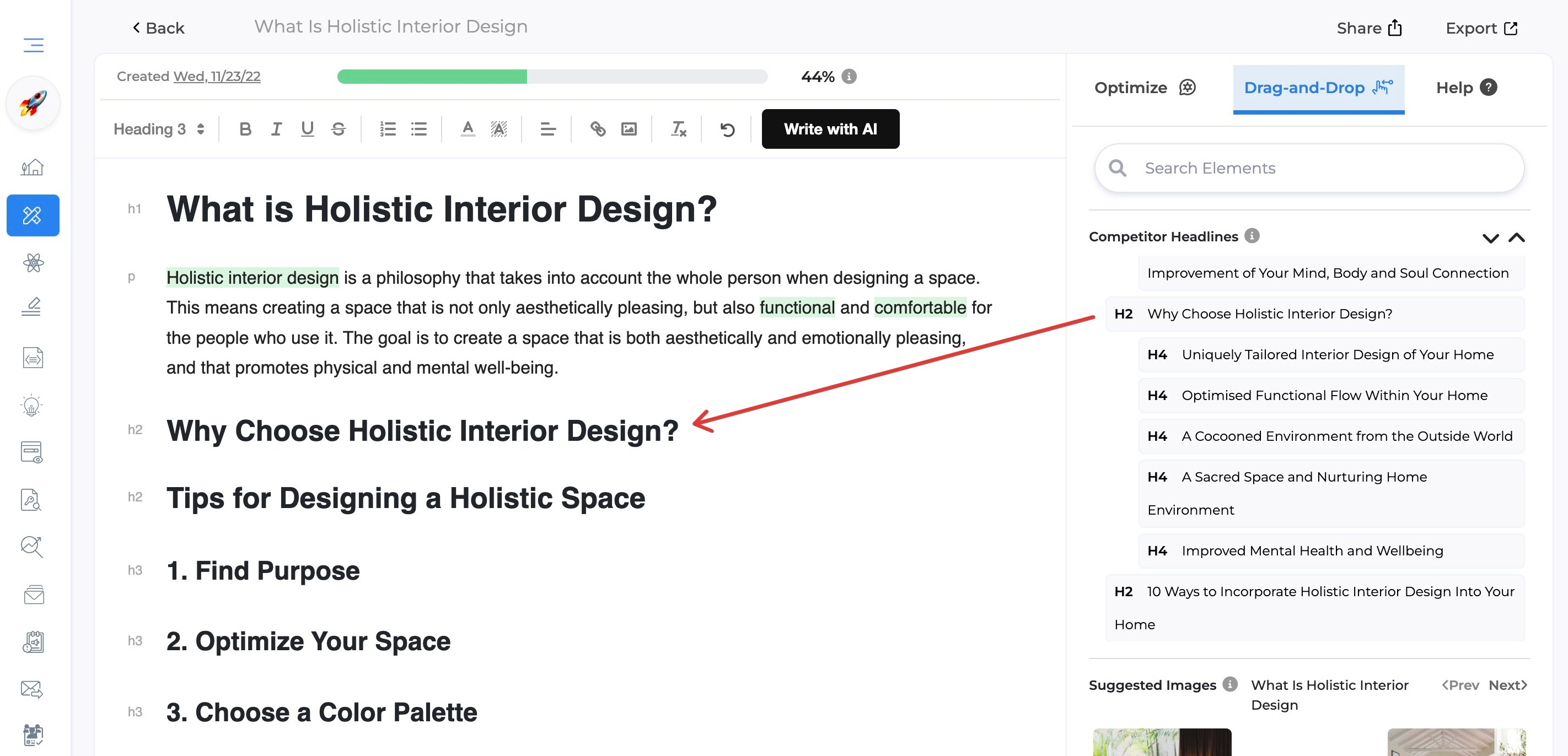
Task: Insert a bulleted list
Action: pyautogui.click(x=419, y=129)
